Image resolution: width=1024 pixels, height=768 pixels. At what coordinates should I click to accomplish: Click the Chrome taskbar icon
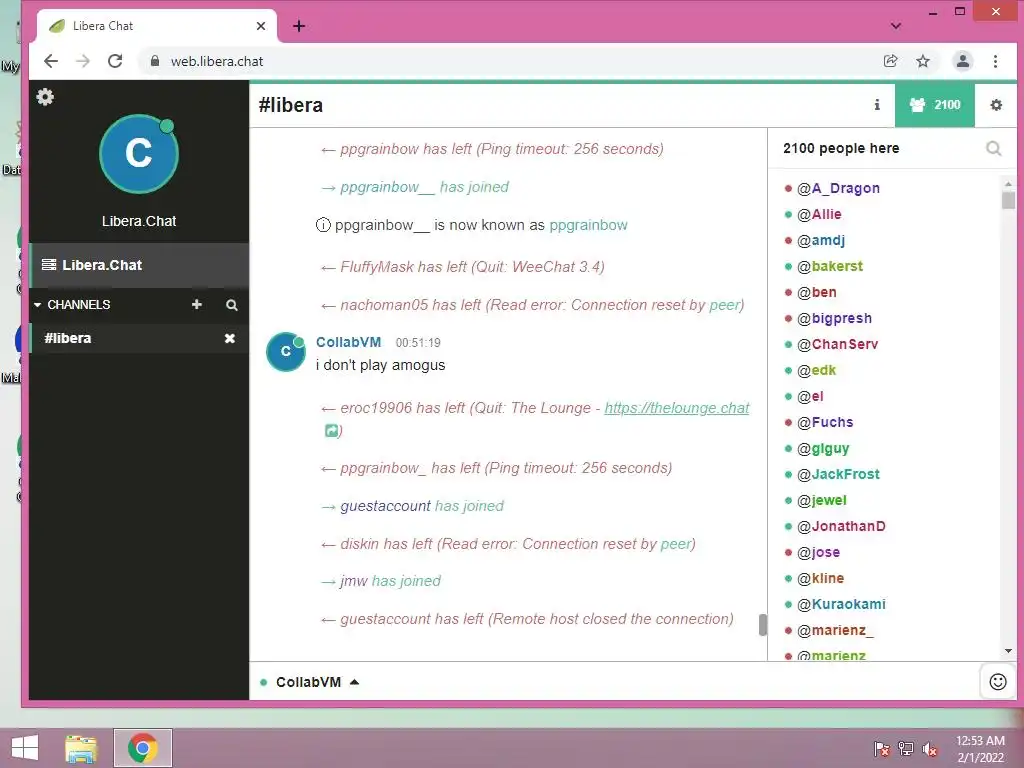tap(143, 748)
